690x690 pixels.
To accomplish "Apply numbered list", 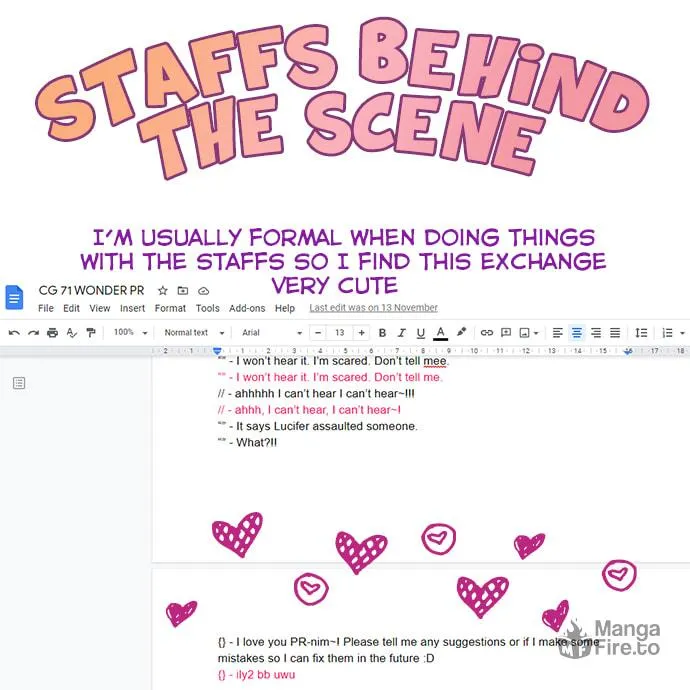I will tap(668, 333).
